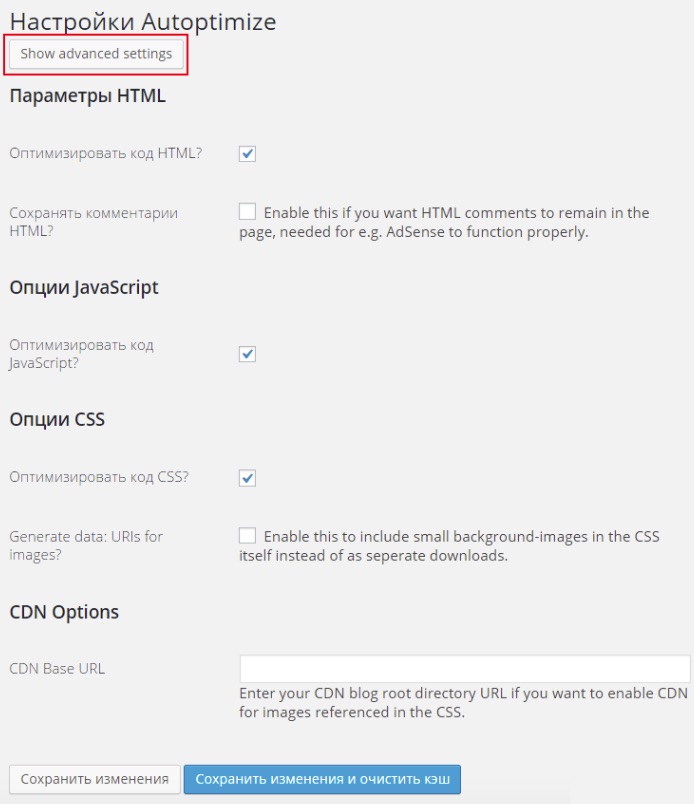
Task: Enable the Сохранять комментарии HTML checkbox
Action: coord(248,212)
